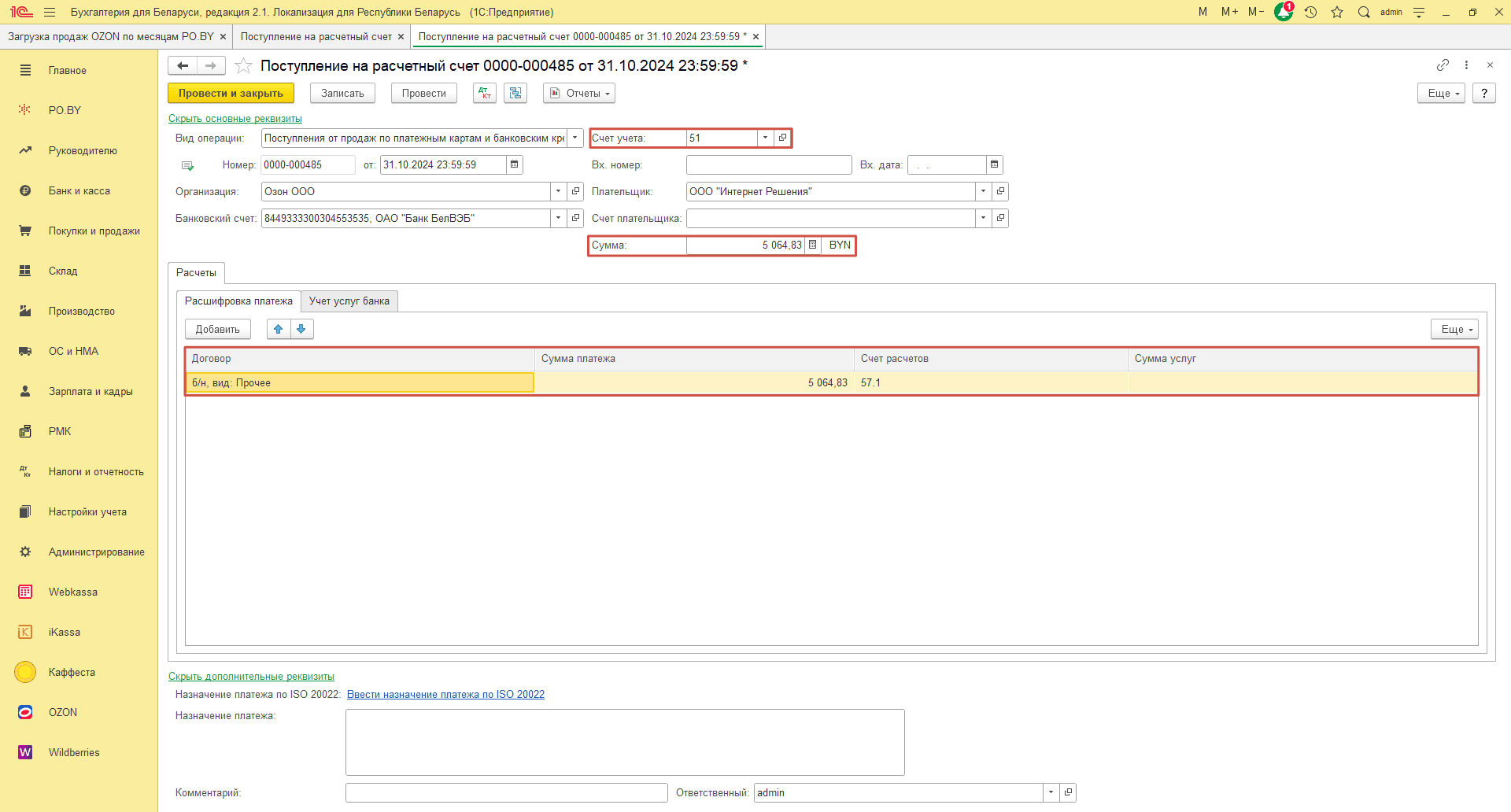This screenshot has height=812, width=1511.
Task: Open the service settings icon next to admin
Action: pos(1419,12)
